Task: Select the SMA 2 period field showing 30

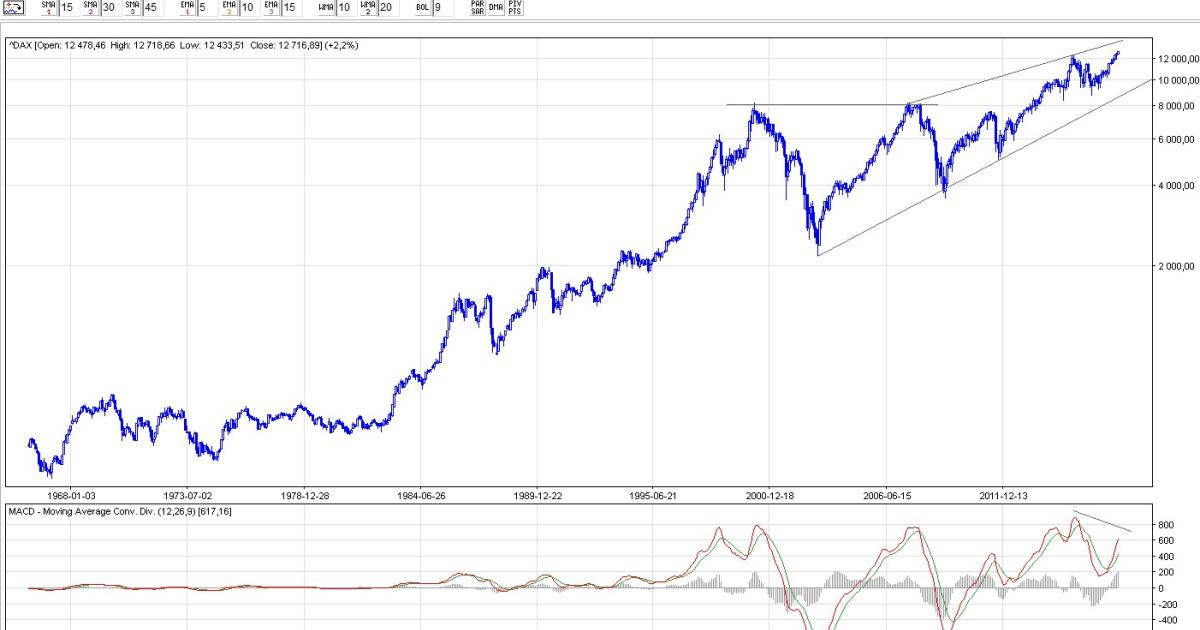Action: (109, 7)
